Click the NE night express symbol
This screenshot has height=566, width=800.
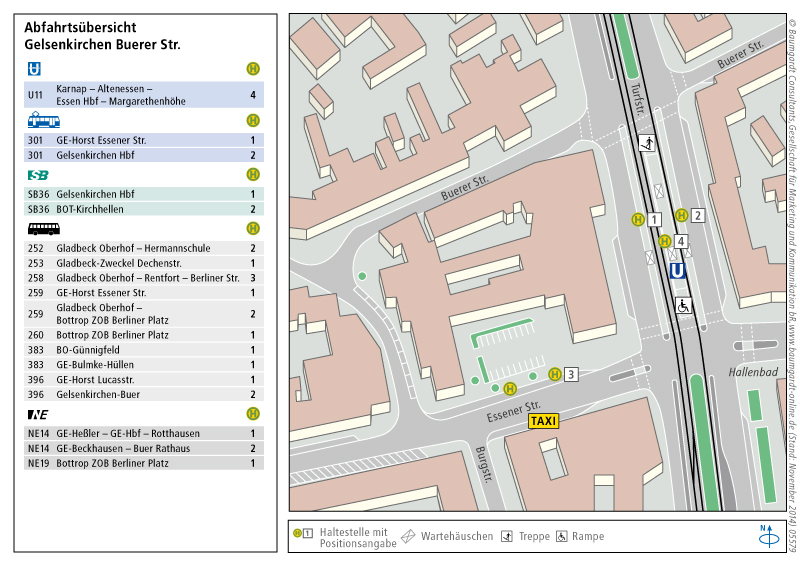pos(38,414)
